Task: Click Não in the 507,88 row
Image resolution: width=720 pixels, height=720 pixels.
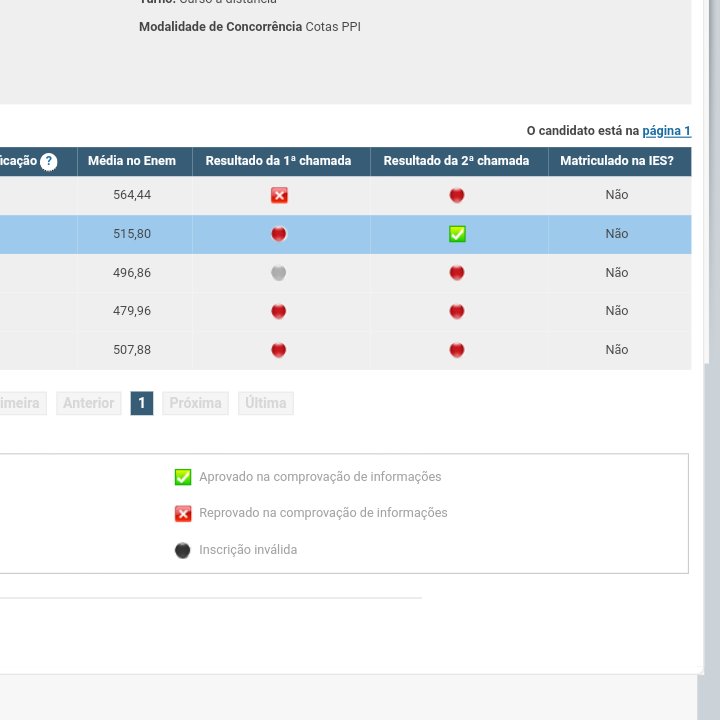Action: tap(617, 350)
